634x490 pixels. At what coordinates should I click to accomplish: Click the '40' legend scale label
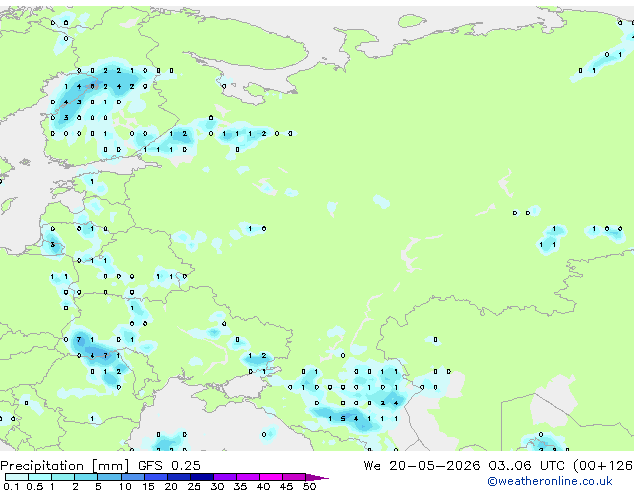(263, 486)
